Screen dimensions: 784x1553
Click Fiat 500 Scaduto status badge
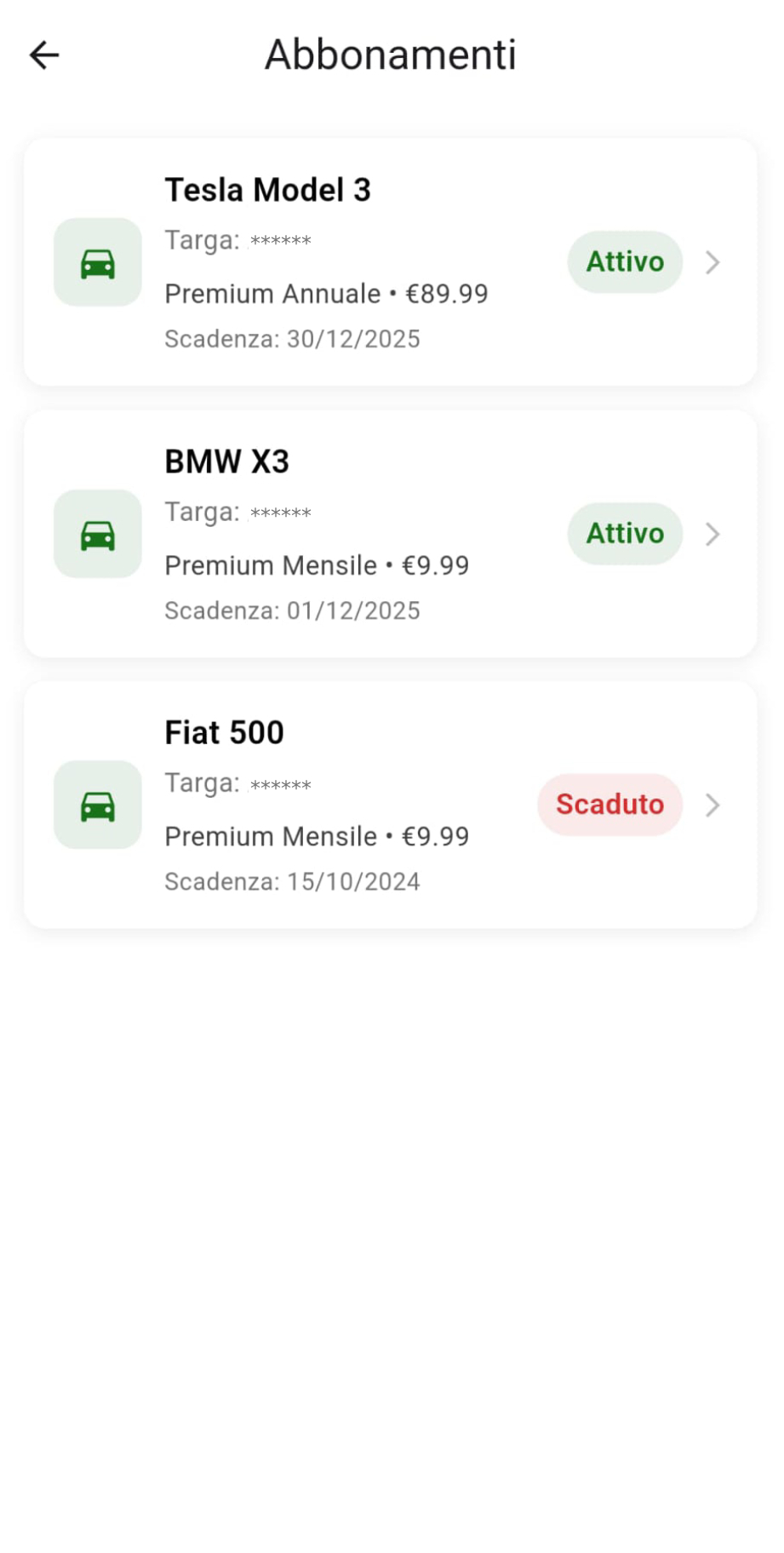(x=609, y=805)
